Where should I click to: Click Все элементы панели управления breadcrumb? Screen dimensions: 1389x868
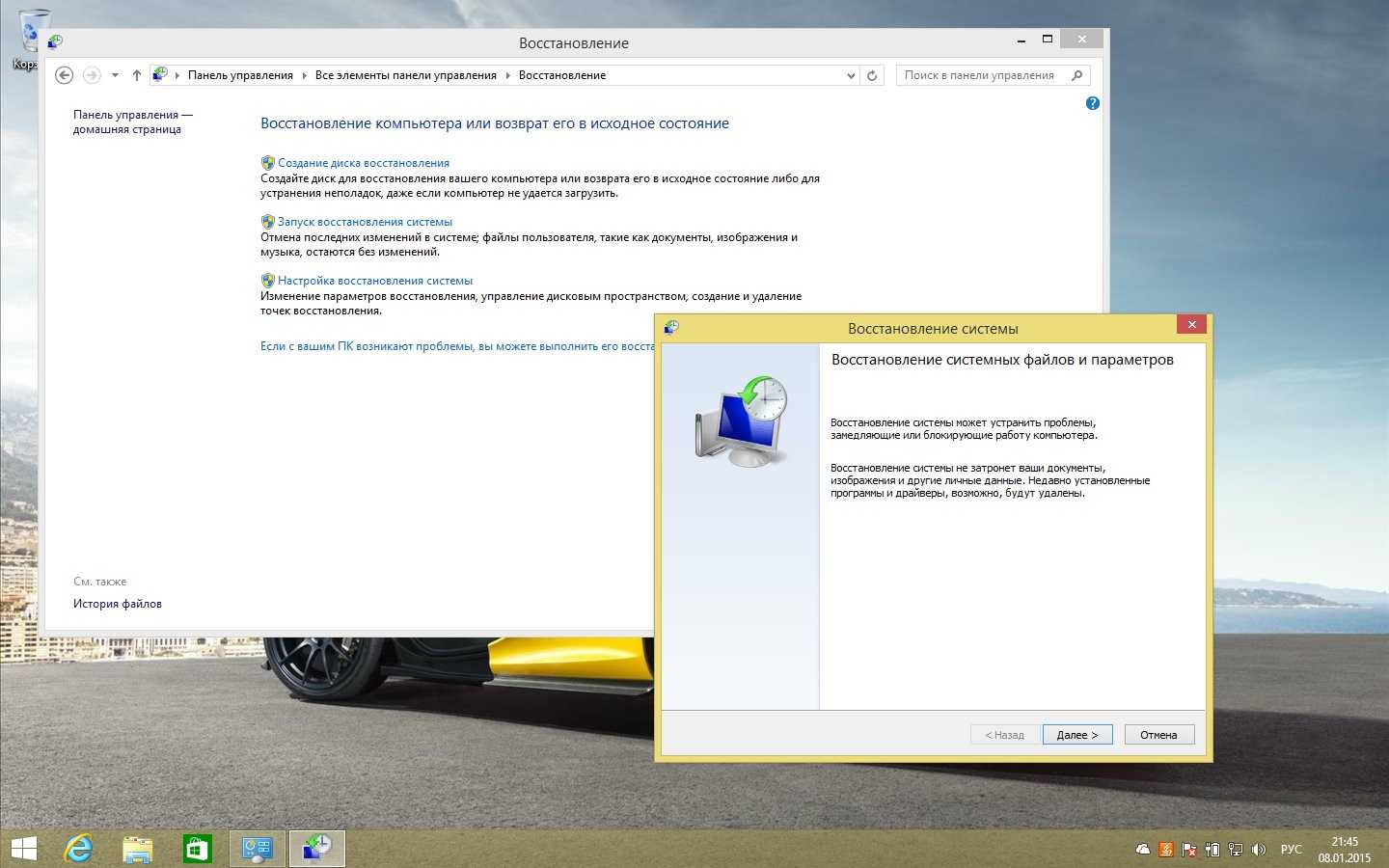405,75
